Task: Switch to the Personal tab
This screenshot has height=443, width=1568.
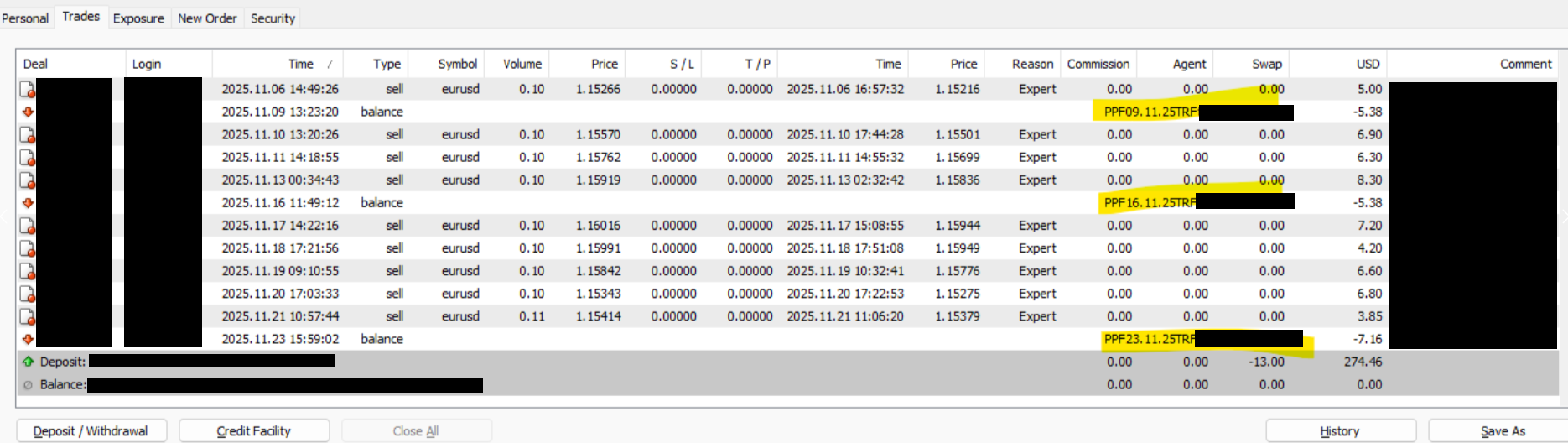Action: (25, 18)
